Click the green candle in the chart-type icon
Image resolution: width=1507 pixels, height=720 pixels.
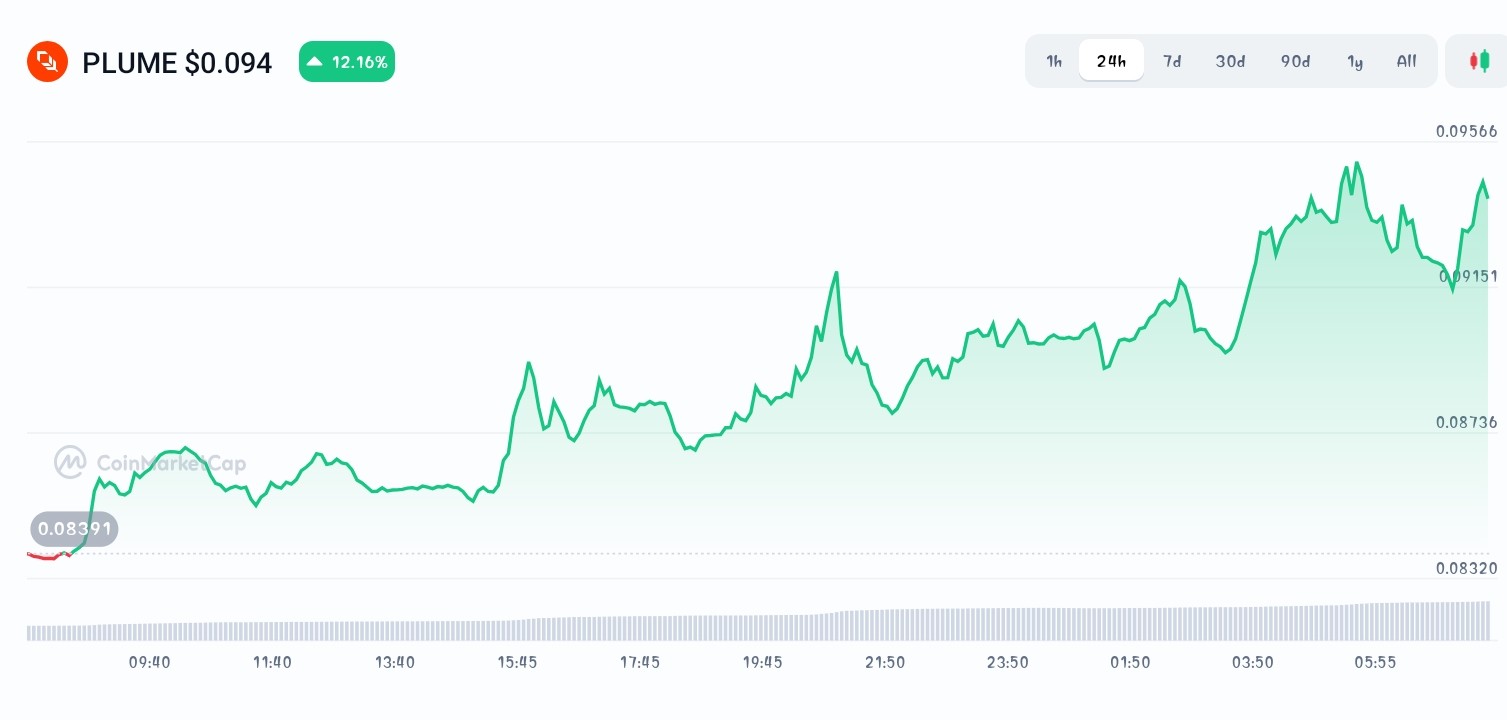tap(1485, 60)
